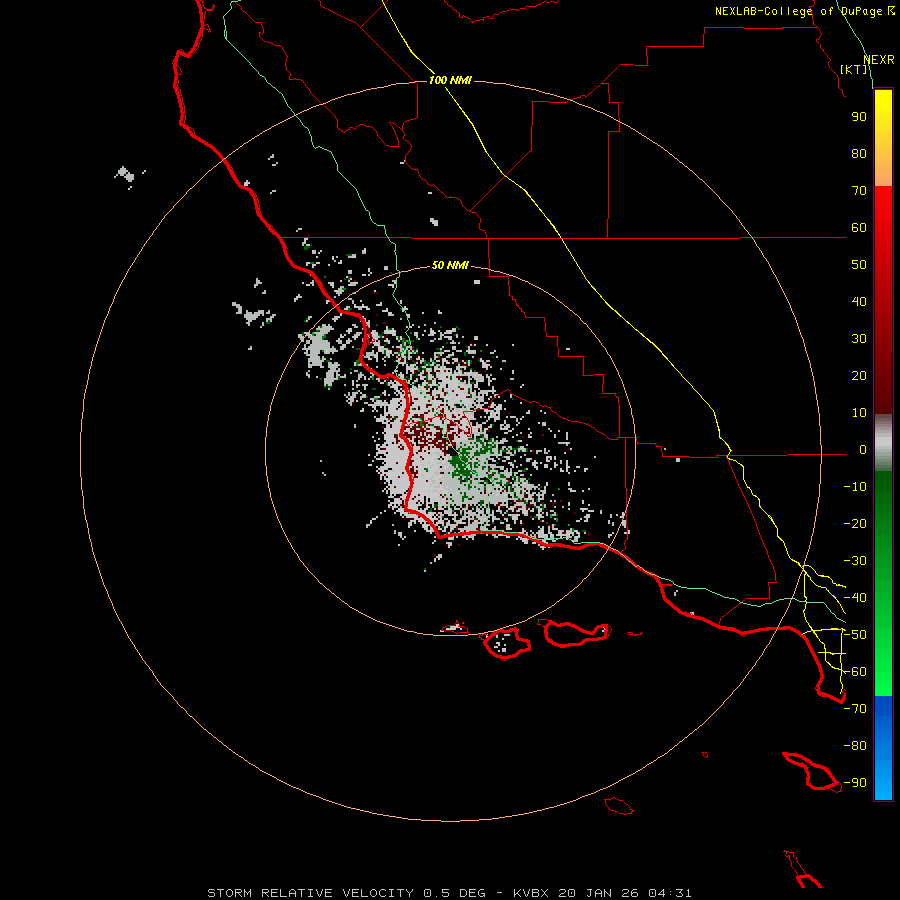Viewport: 900px width, 900px height.
Task: Click the 70 value on velocity scale
Action: (859, 191)
